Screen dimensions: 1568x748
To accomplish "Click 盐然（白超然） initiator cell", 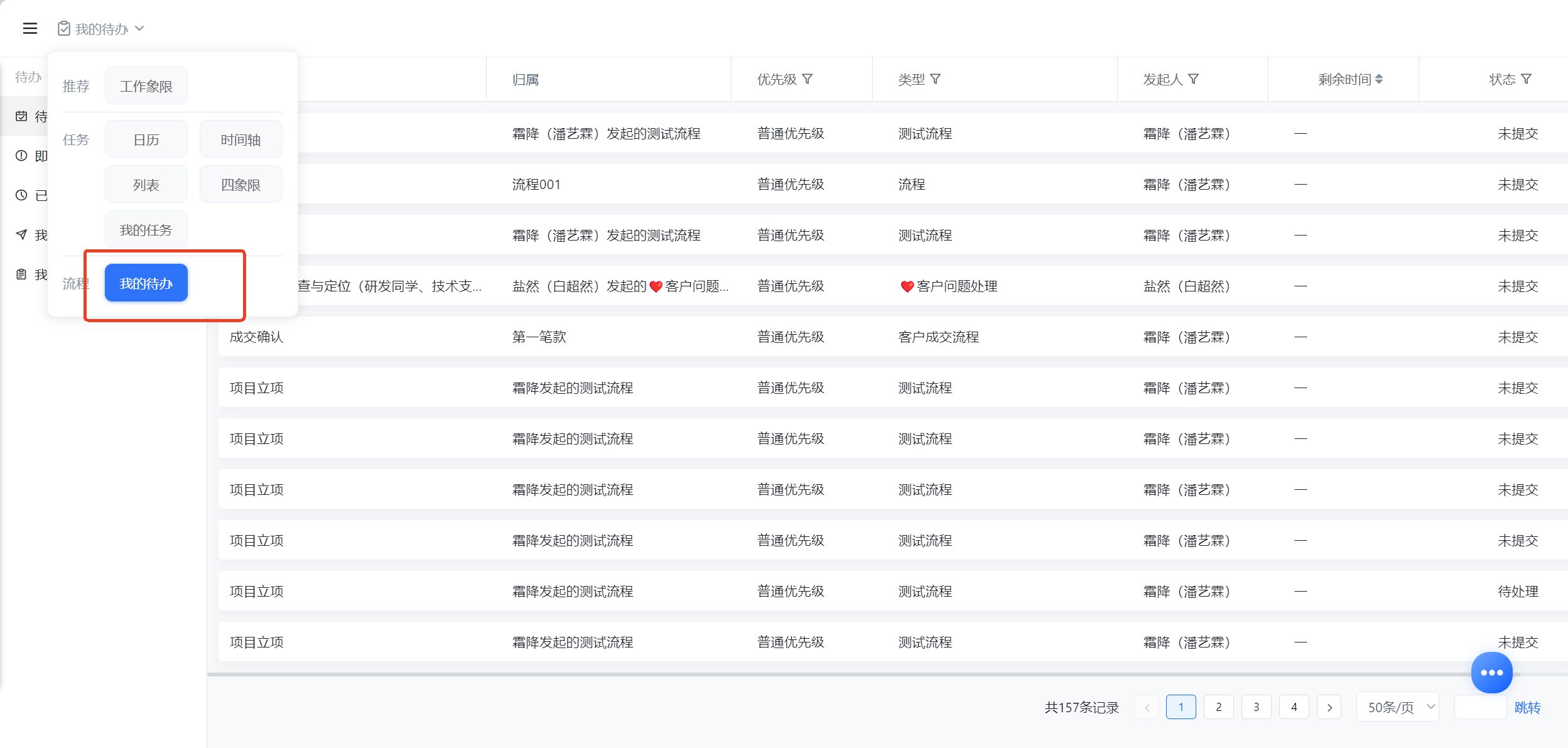I will (x=1186, y=286).
